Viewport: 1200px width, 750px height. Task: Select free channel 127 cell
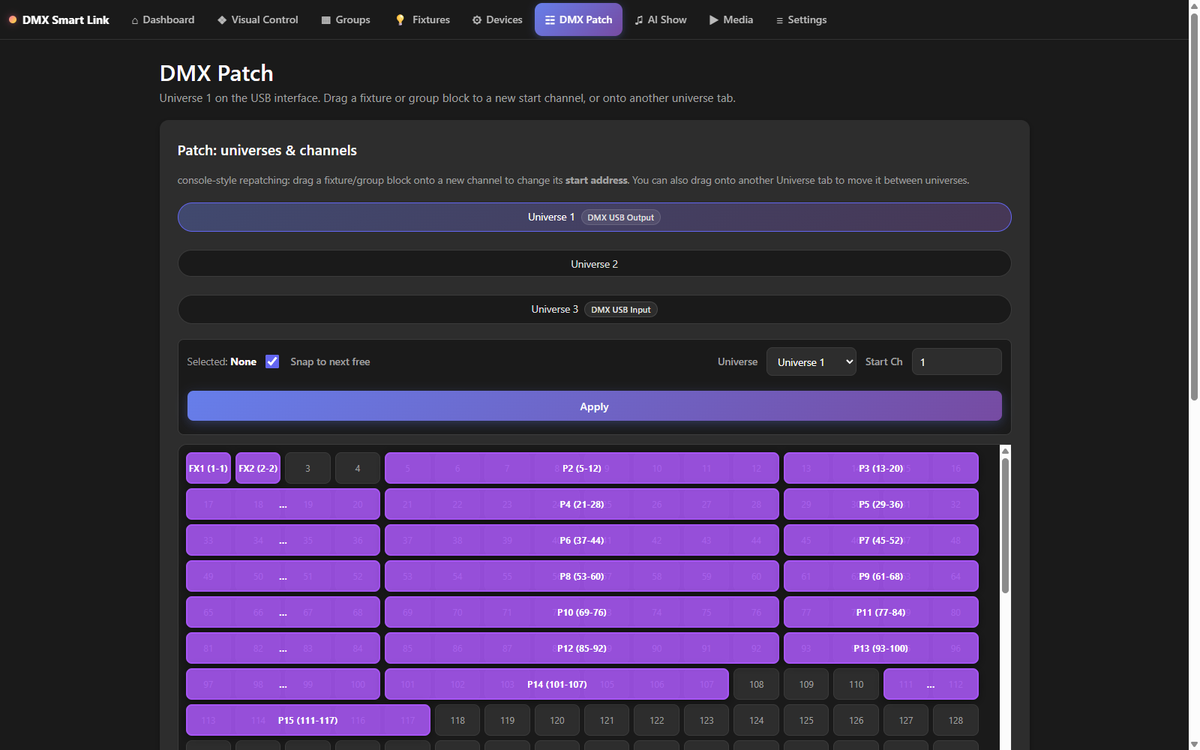click(x=906, y=720)
